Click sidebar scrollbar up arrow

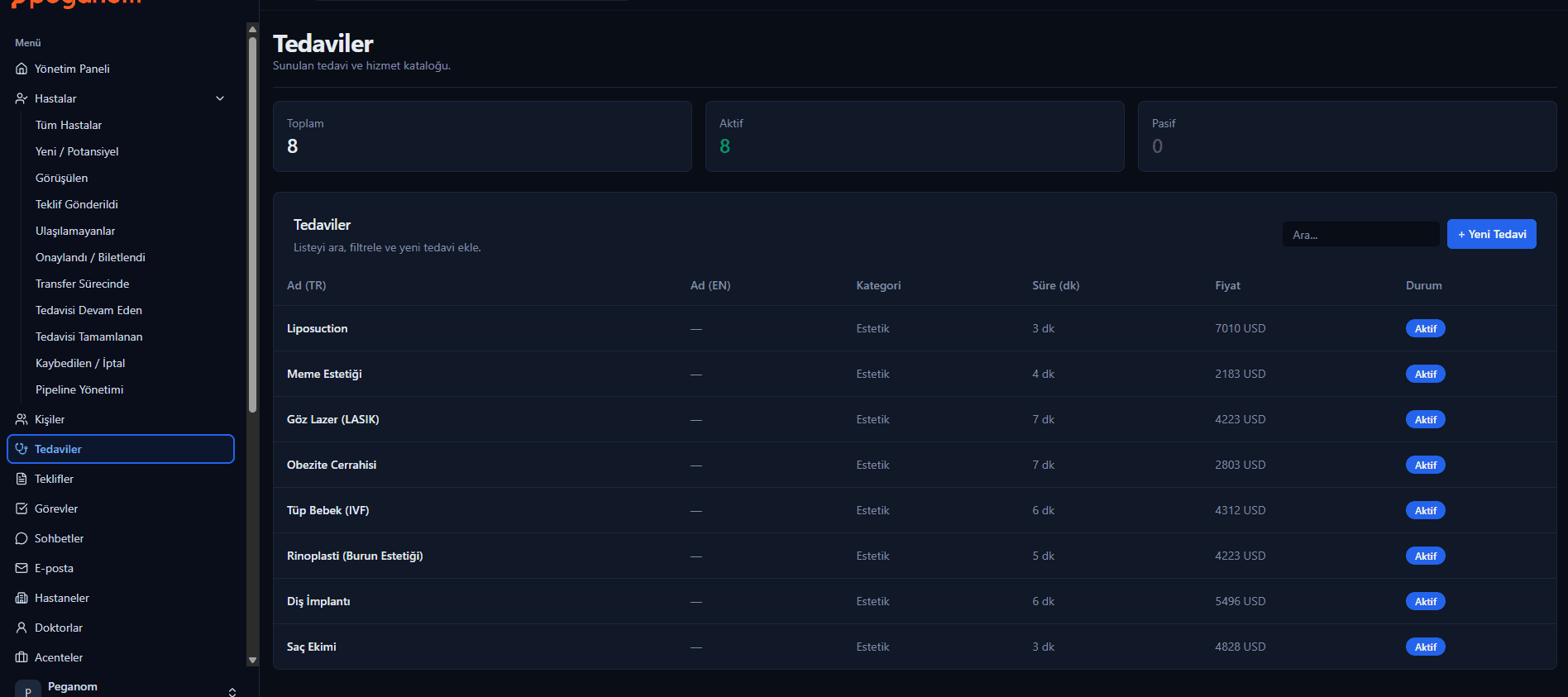(x=252, y=29)
